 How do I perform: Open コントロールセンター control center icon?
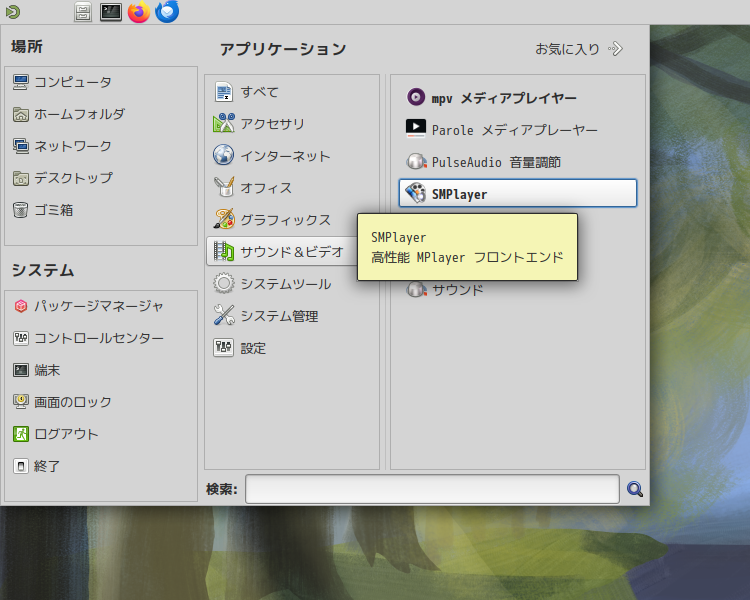[21, 338]
